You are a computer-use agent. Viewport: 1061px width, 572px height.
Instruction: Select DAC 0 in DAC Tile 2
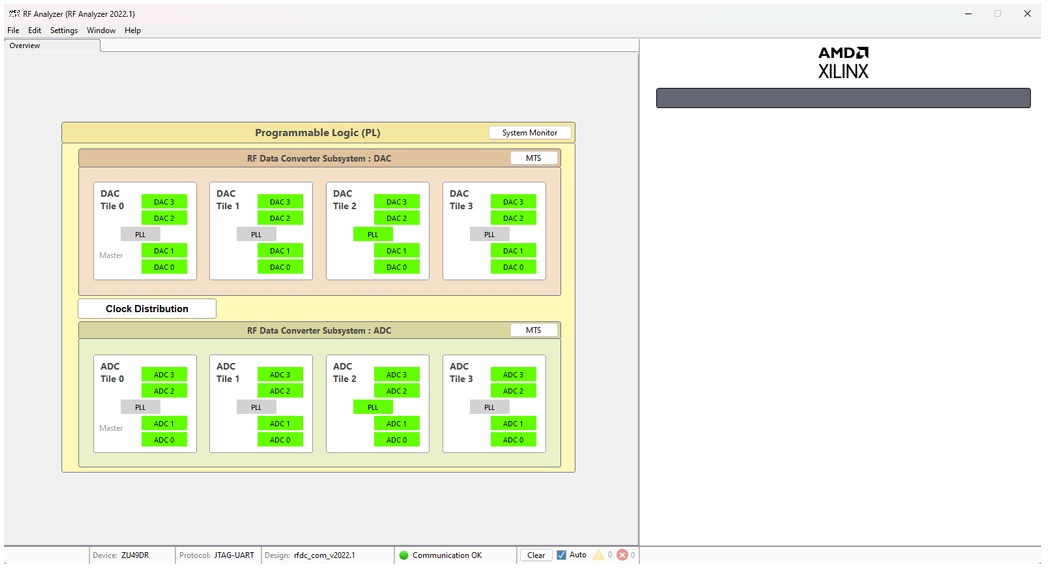pyautogui.click(x=397, y=267)
